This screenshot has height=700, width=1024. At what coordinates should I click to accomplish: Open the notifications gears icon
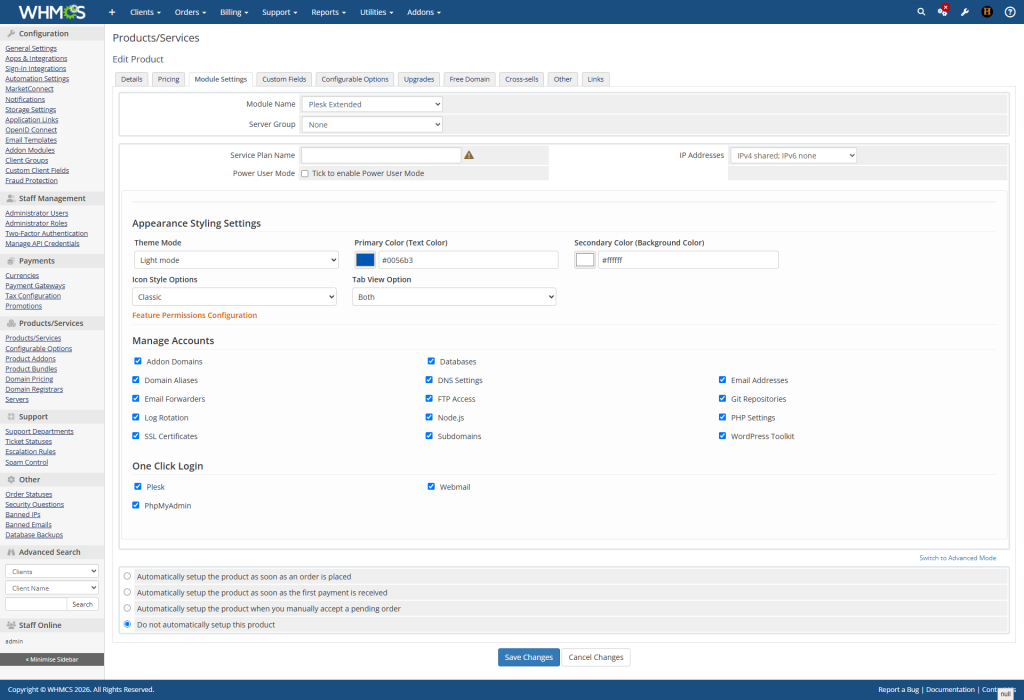pos(942,11)
